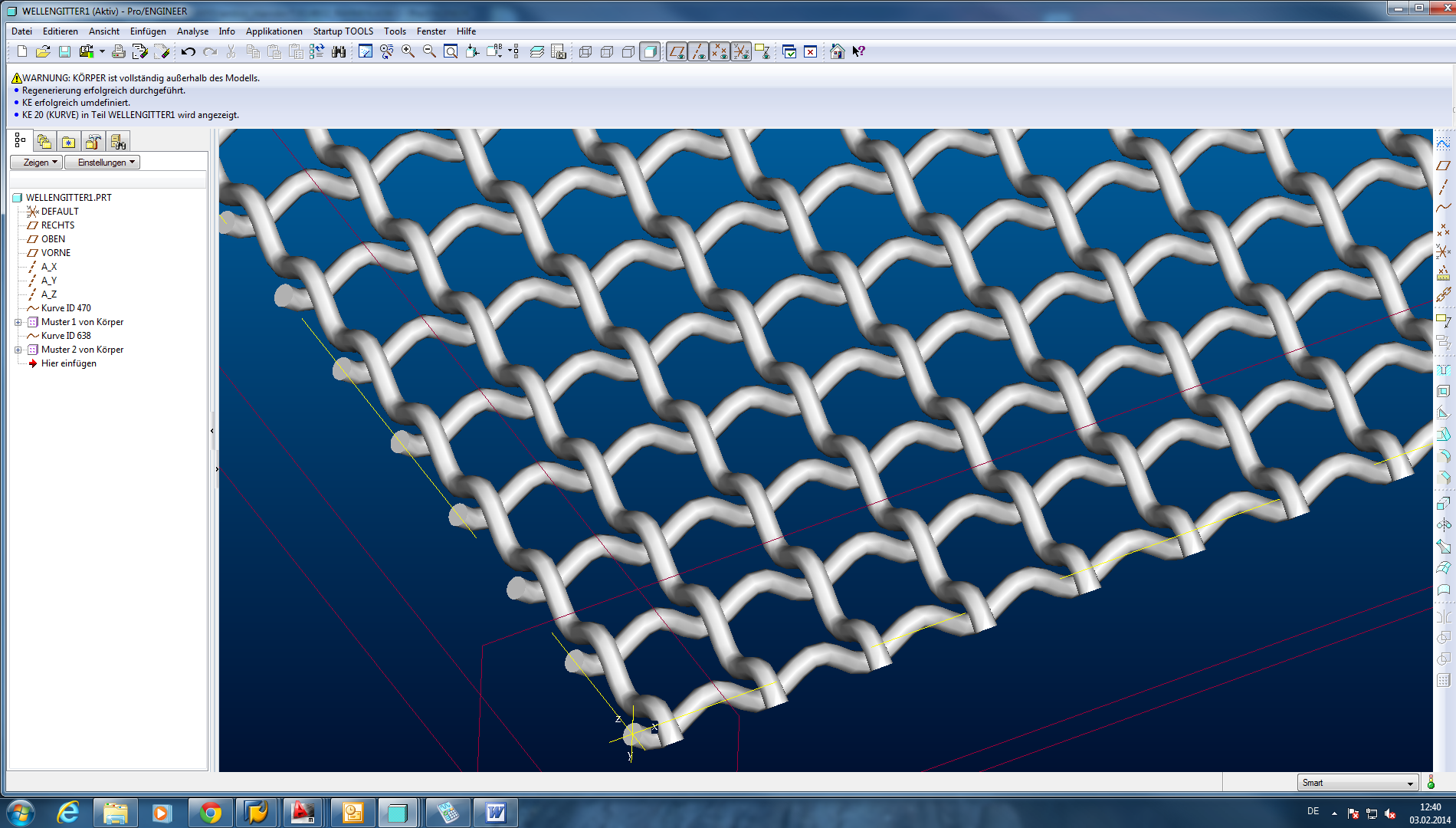Open Microsoft Word from taskbar

point(496,813)
